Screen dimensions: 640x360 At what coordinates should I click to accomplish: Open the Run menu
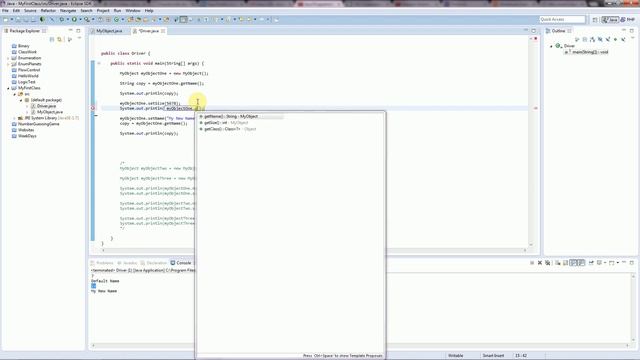[118, 11]
